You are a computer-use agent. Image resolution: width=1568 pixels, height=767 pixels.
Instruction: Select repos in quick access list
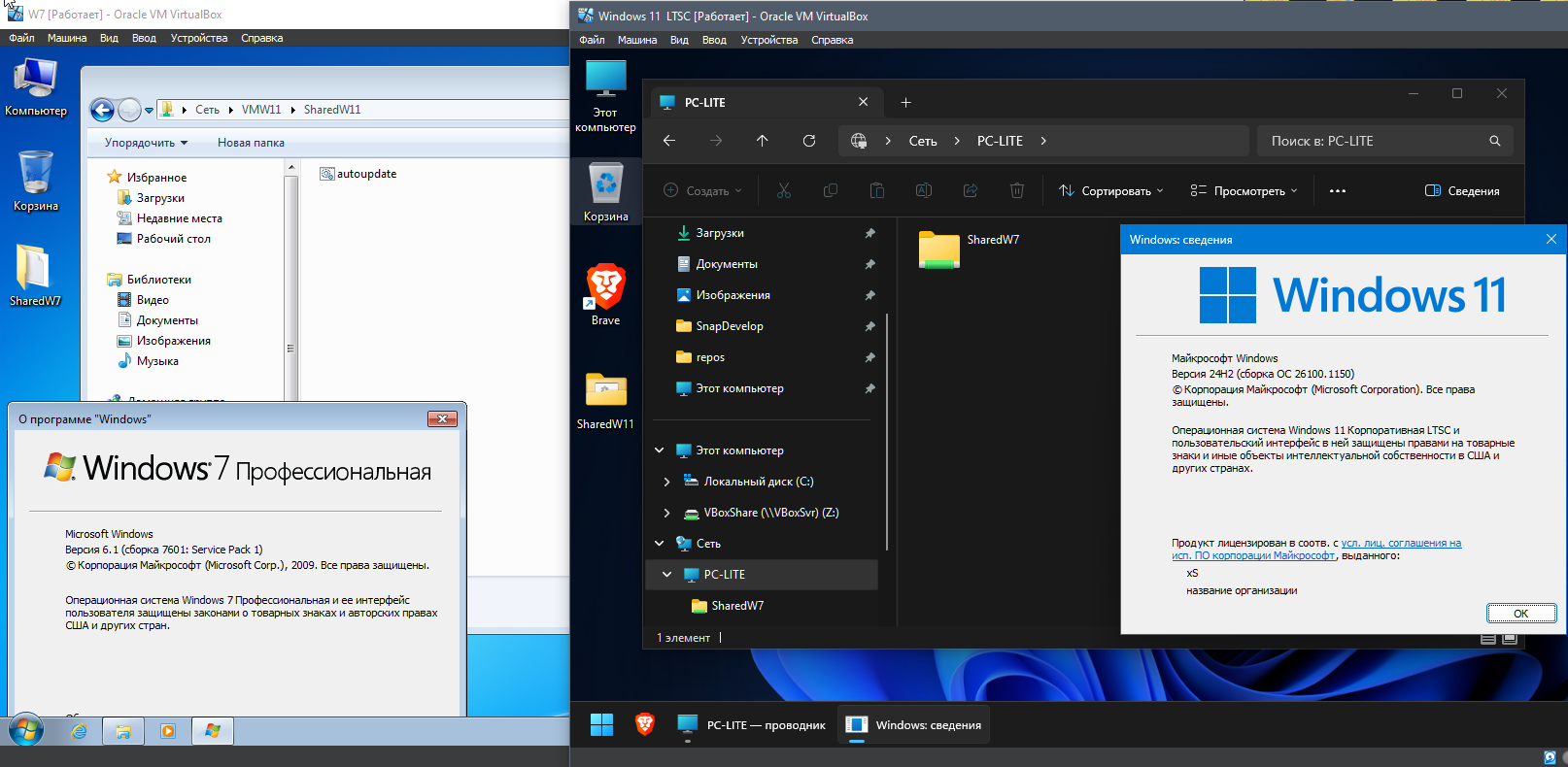[x=710, y=357]
